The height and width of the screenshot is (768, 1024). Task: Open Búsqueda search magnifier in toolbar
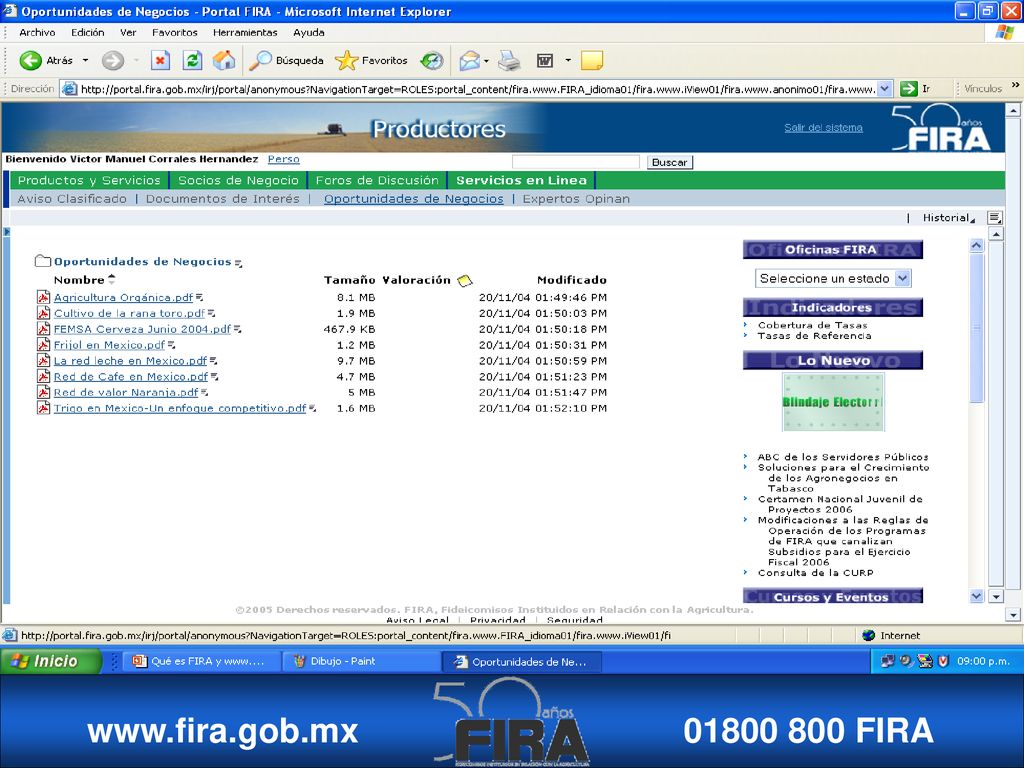(x=261, y=61)
